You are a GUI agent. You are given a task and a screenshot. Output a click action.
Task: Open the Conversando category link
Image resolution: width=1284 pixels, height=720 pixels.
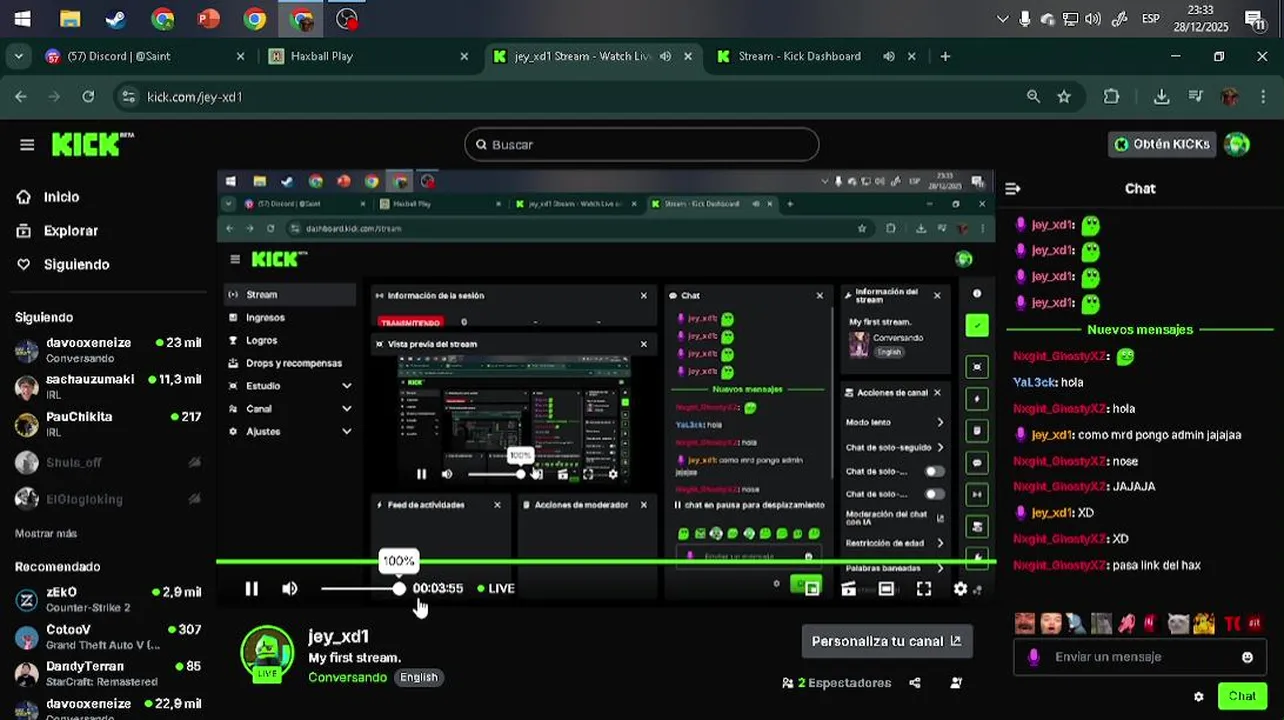coord(347,678)
